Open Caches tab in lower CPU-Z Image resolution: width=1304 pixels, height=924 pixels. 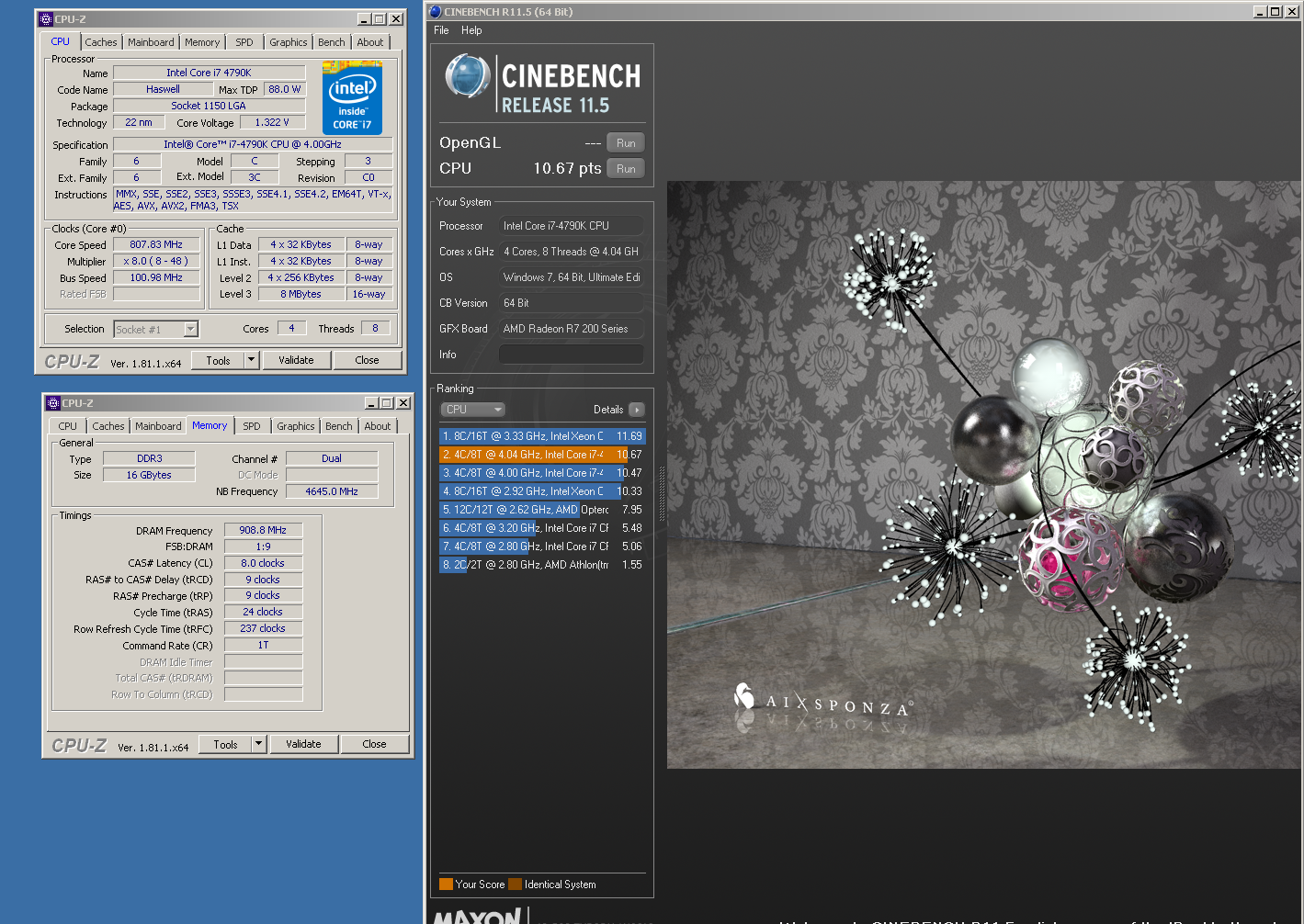pyautogui.click(x=108, y=426)
